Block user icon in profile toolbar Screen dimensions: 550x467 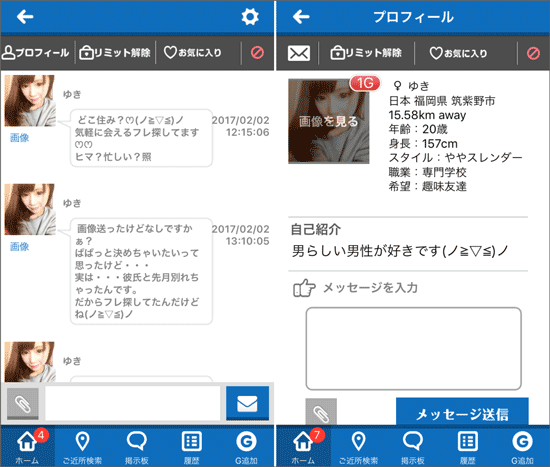coord(533,53)
